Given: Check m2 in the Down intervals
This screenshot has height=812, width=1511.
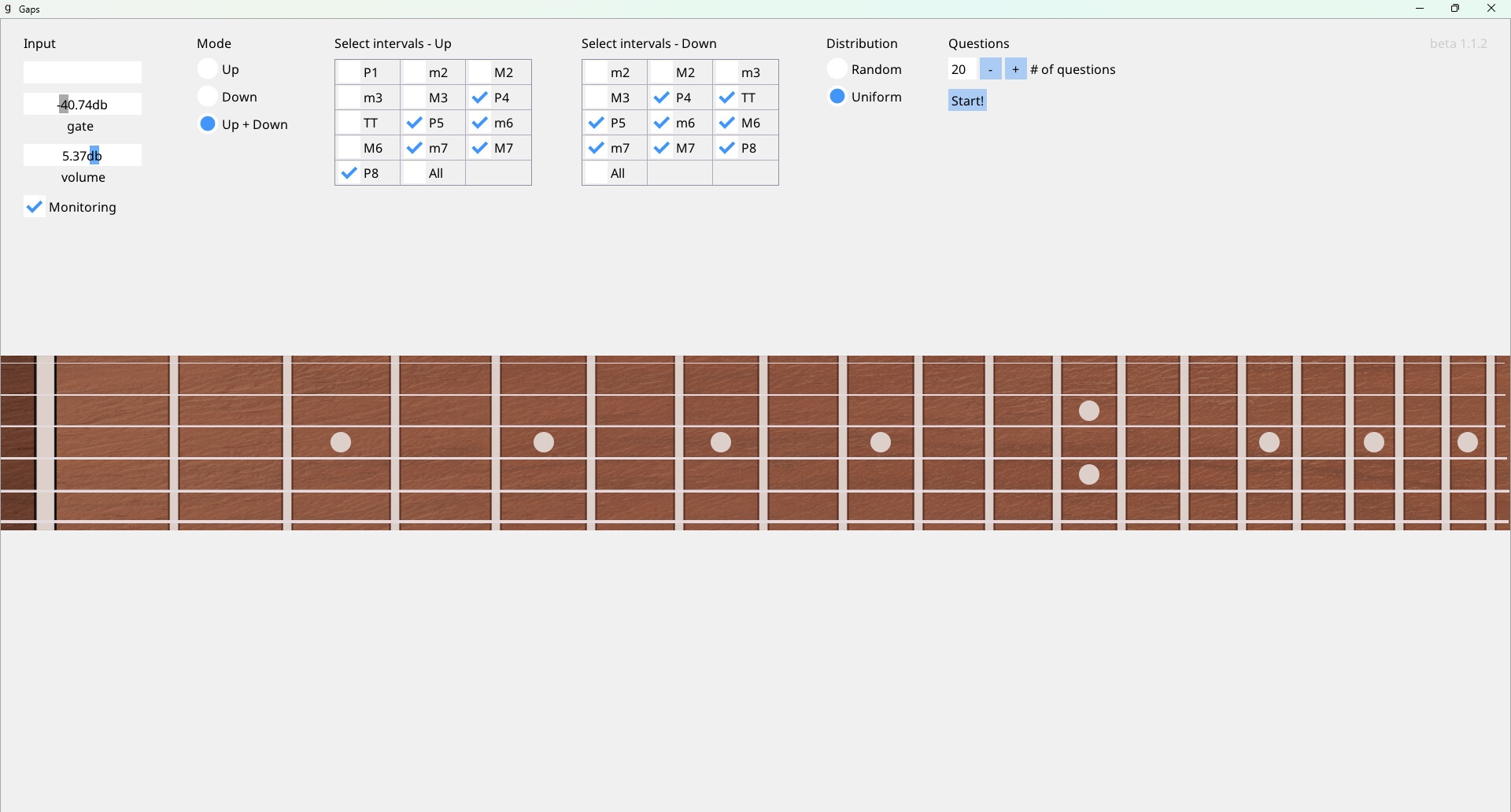Looking at the screenshot, I should pos(615,72).
